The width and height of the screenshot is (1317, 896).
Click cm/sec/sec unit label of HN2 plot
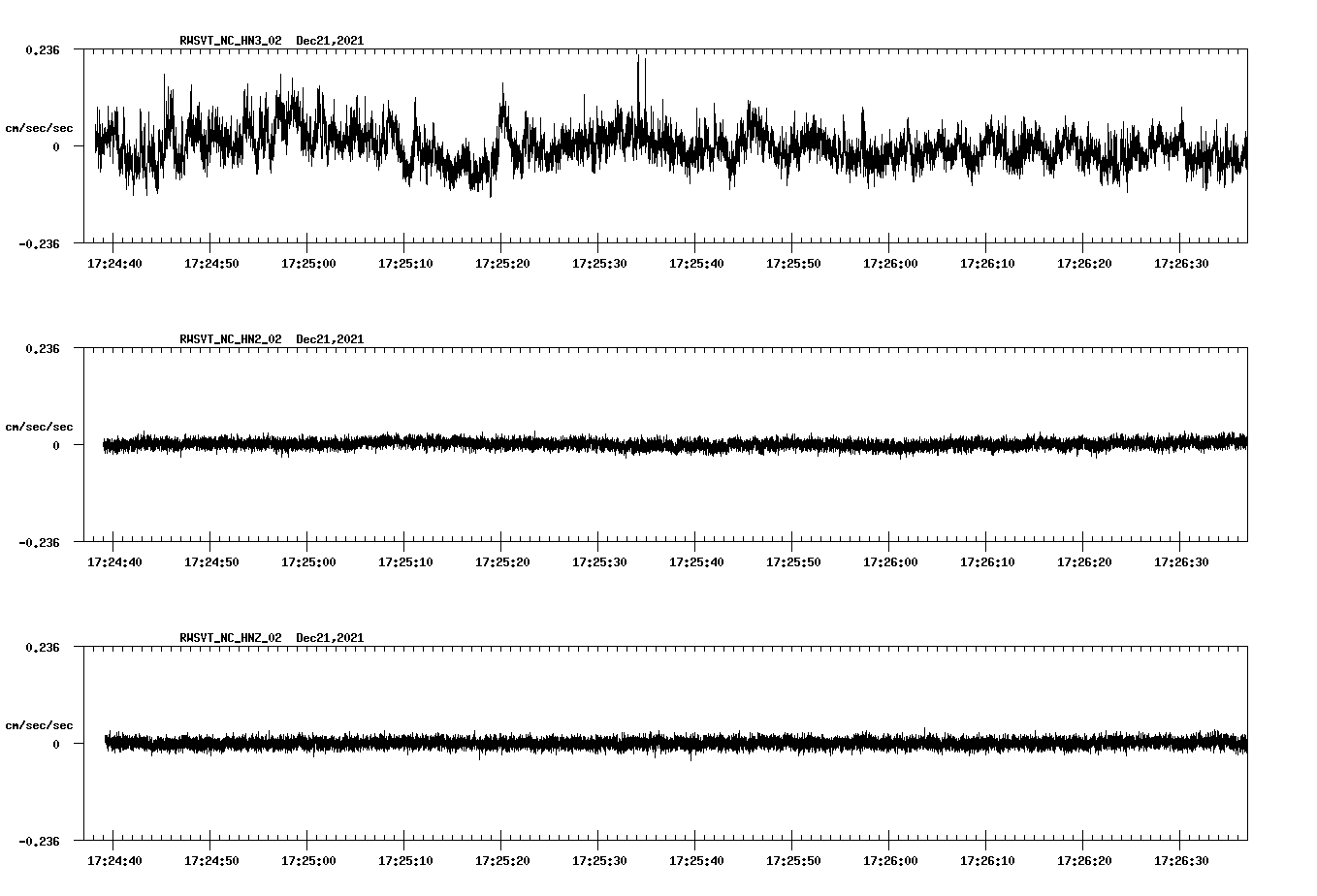[39, 427]
